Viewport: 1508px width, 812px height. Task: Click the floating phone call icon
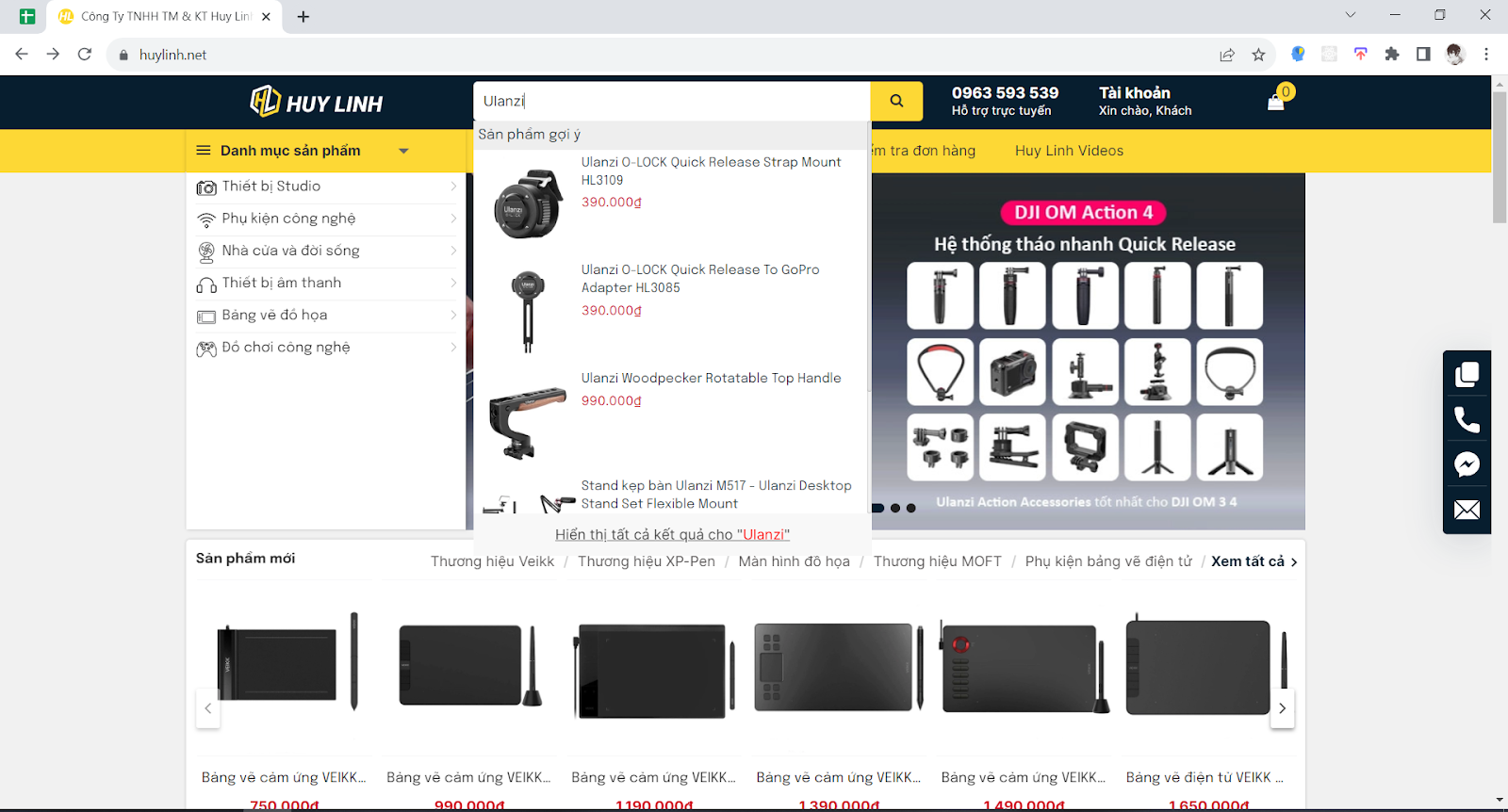point(1467,419)
